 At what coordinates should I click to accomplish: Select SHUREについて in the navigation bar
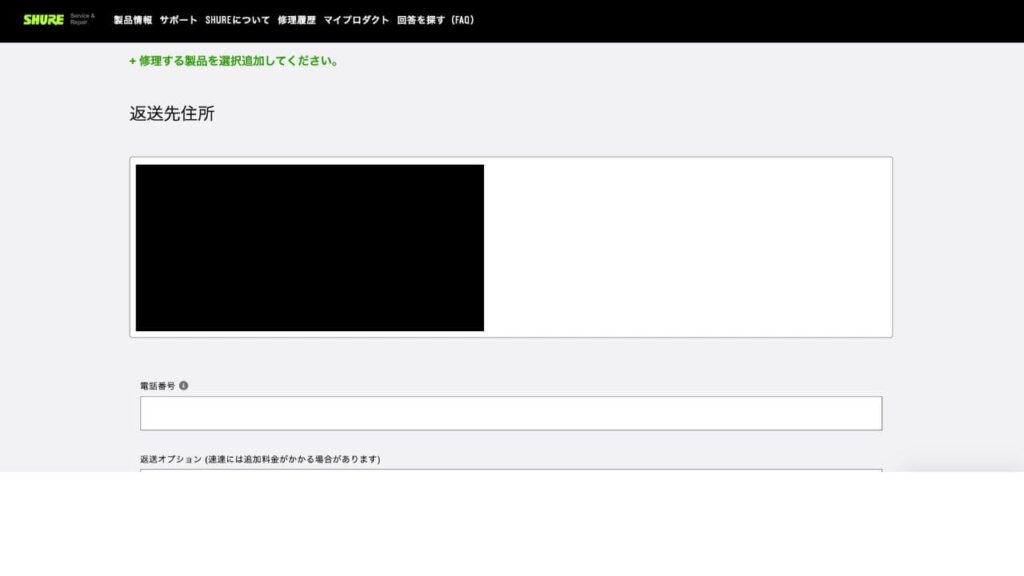click(x=237, y=20)
